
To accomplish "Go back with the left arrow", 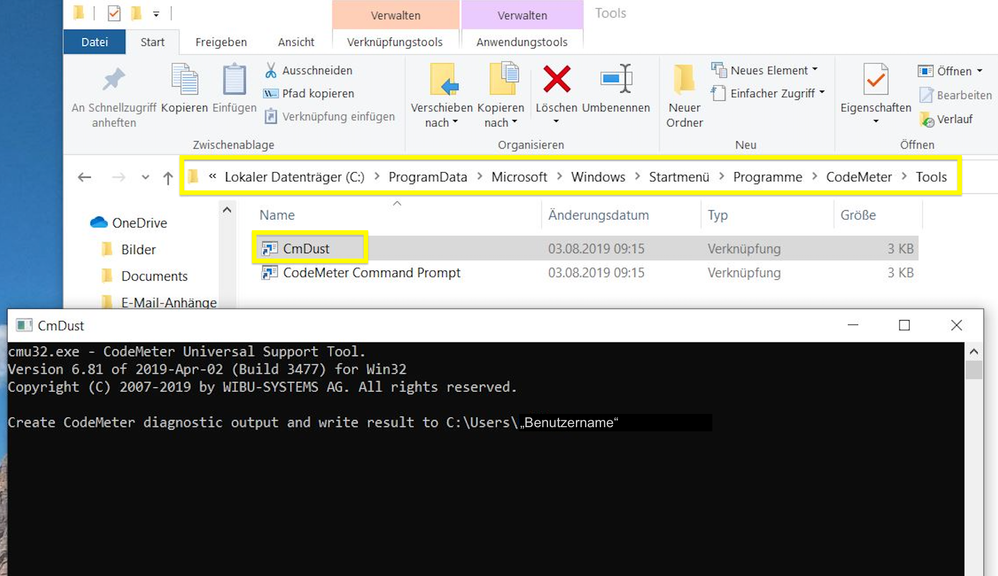I will (85, 177).
